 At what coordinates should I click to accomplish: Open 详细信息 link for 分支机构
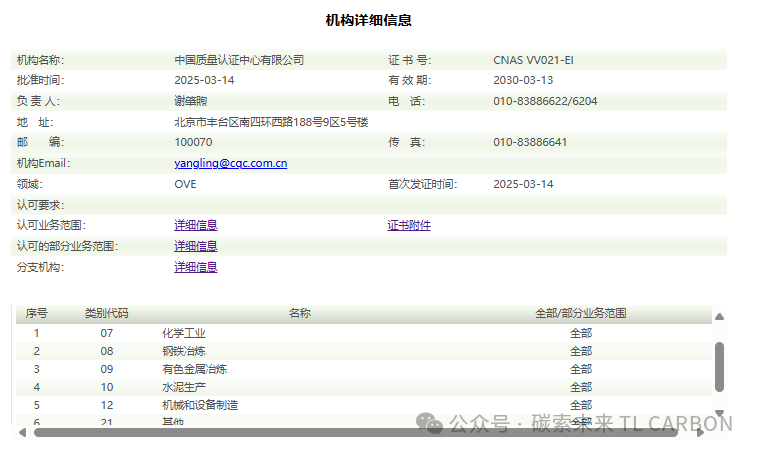pyautogui.click(x=196, y=267)
